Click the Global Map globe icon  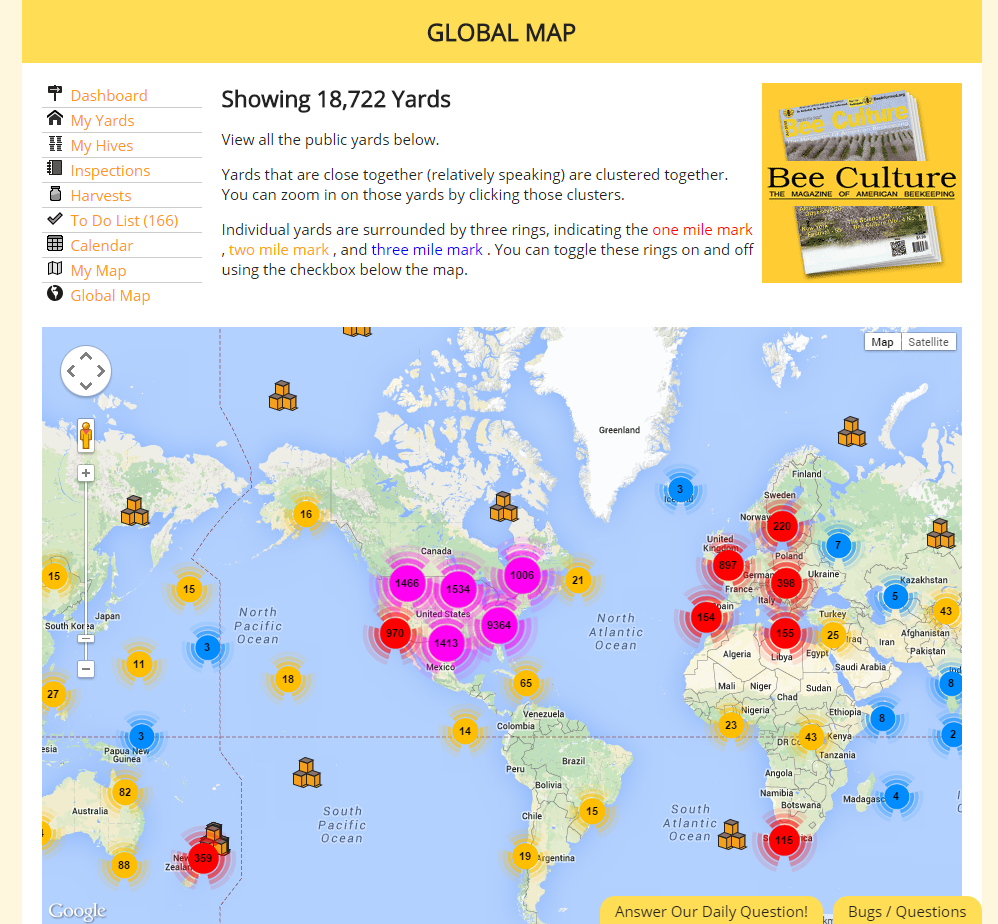point(55,295)
